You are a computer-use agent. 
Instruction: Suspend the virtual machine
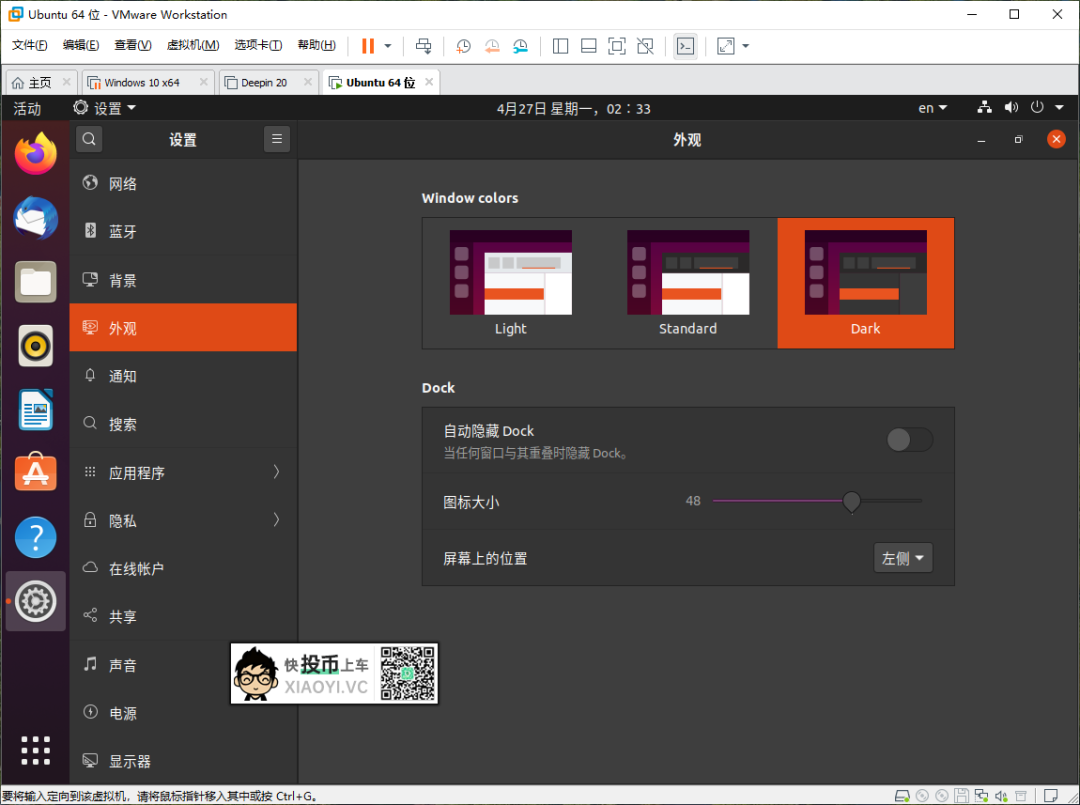(370, 45)
